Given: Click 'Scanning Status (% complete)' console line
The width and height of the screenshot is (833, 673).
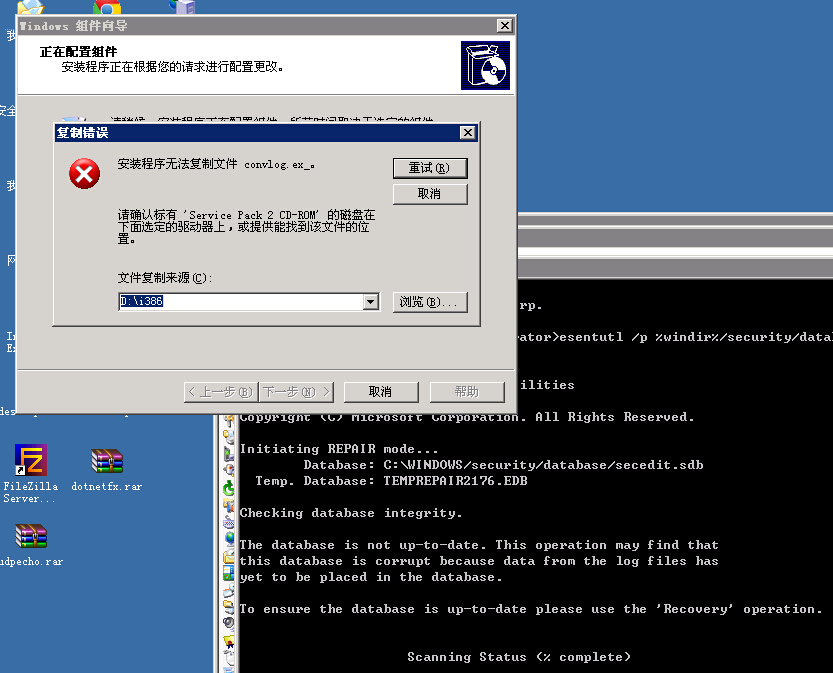Looking at the screenshot, I should 519,657.
